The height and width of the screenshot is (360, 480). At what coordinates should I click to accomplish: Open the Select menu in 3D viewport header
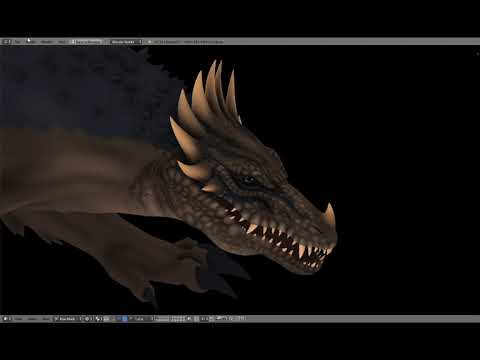(x=32, y=319)
